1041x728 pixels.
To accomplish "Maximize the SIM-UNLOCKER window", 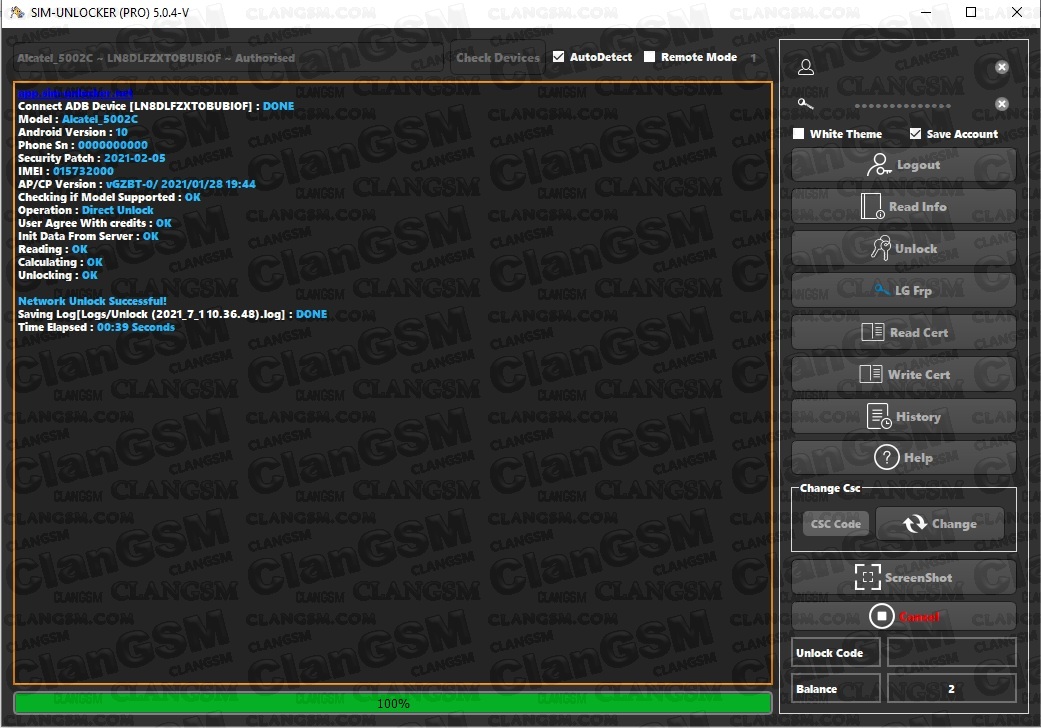I will click(971, 12).
